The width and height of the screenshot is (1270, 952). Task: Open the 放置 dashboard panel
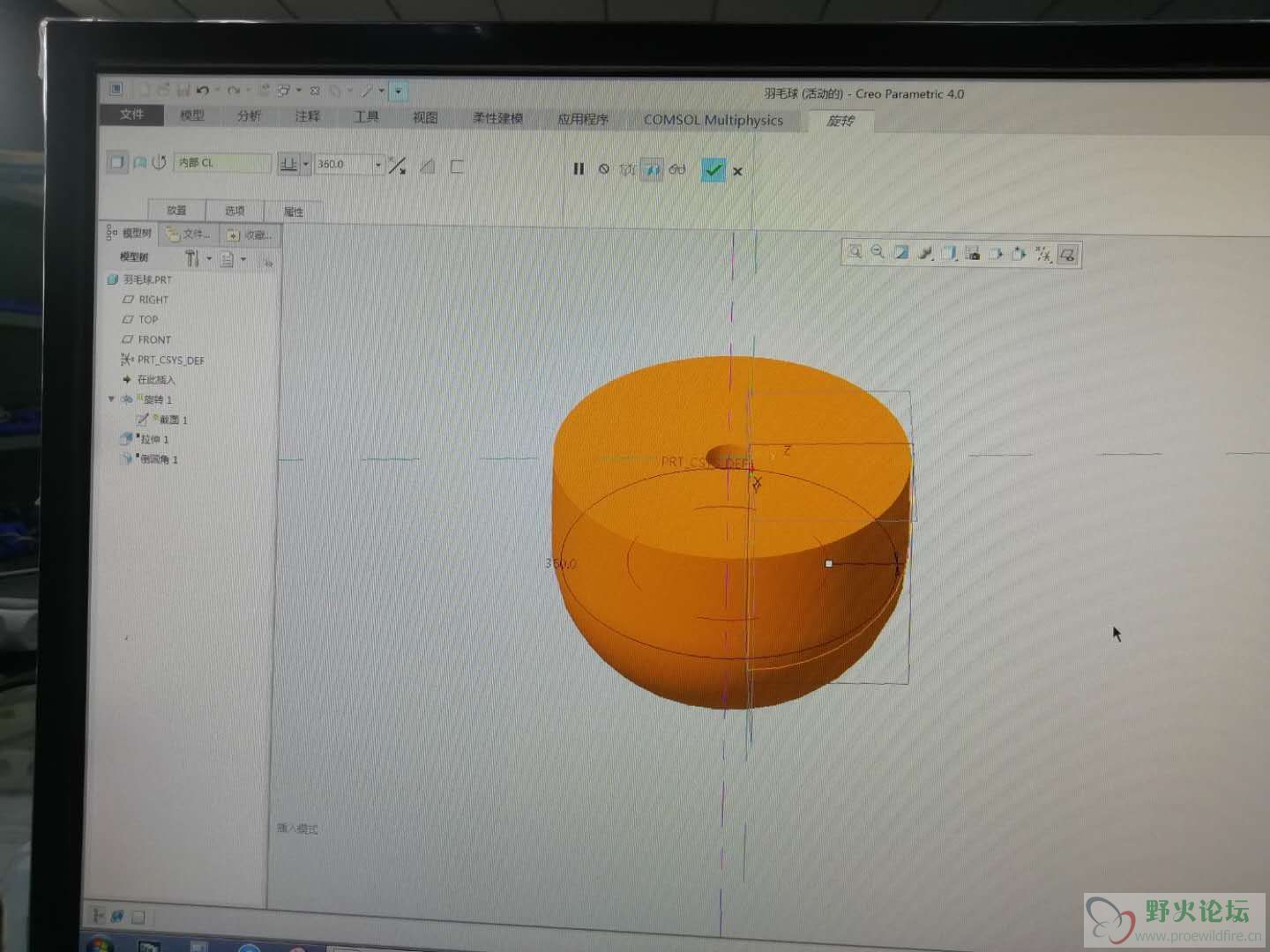pyautogui.click(x=176, y=210)
